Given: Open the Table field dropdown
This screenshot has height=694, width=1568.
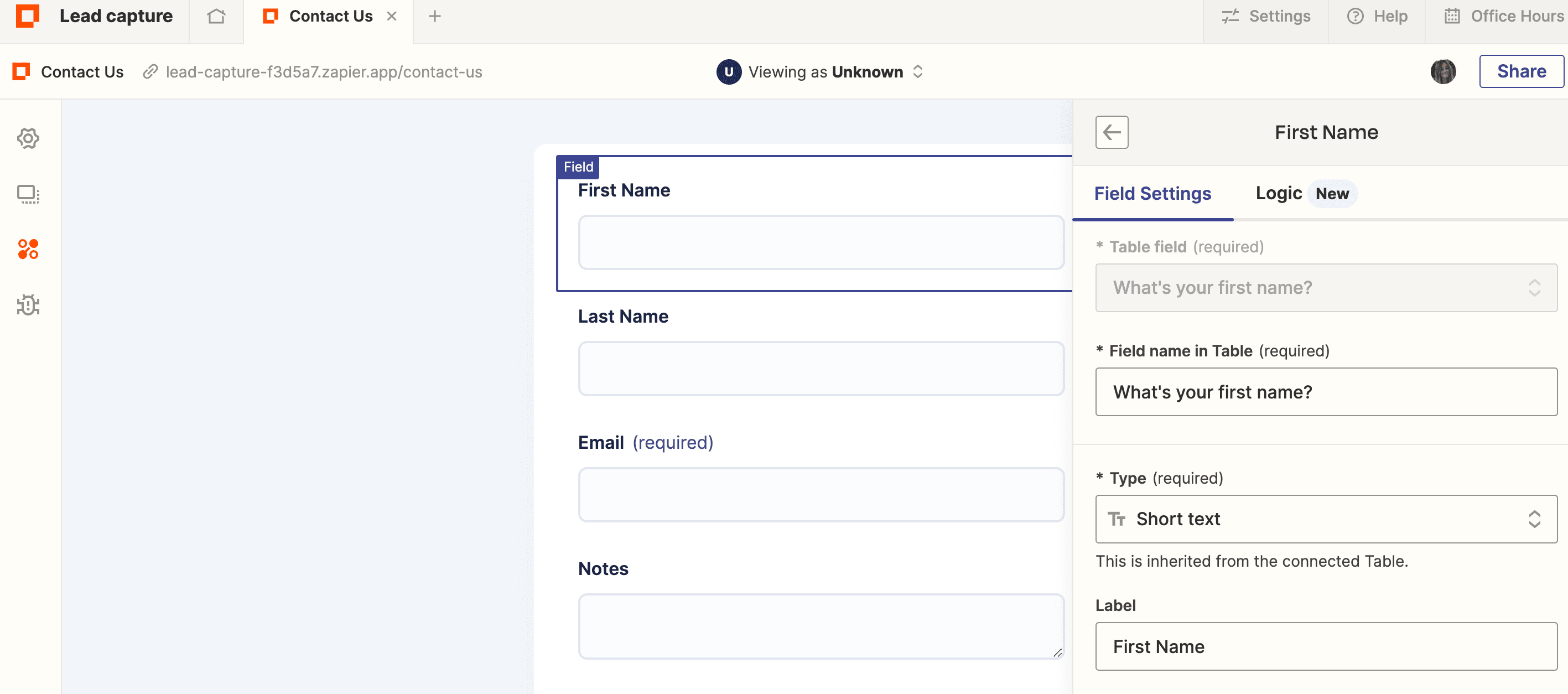Looking at the screenshot, I should (1326, 288).
